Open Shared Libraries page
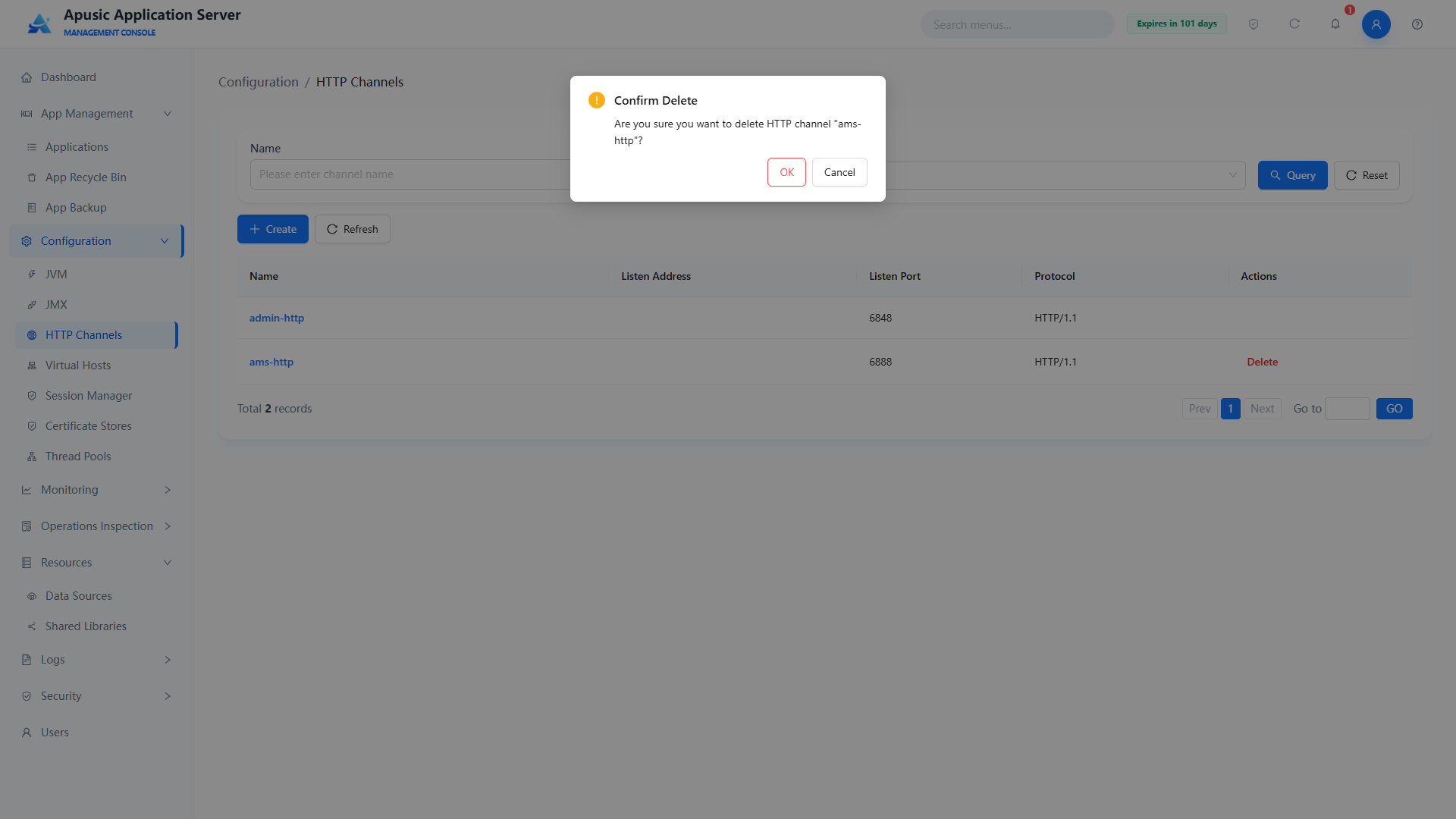Viewport: 1456px width, 819px height. click(x=97, y=626)
